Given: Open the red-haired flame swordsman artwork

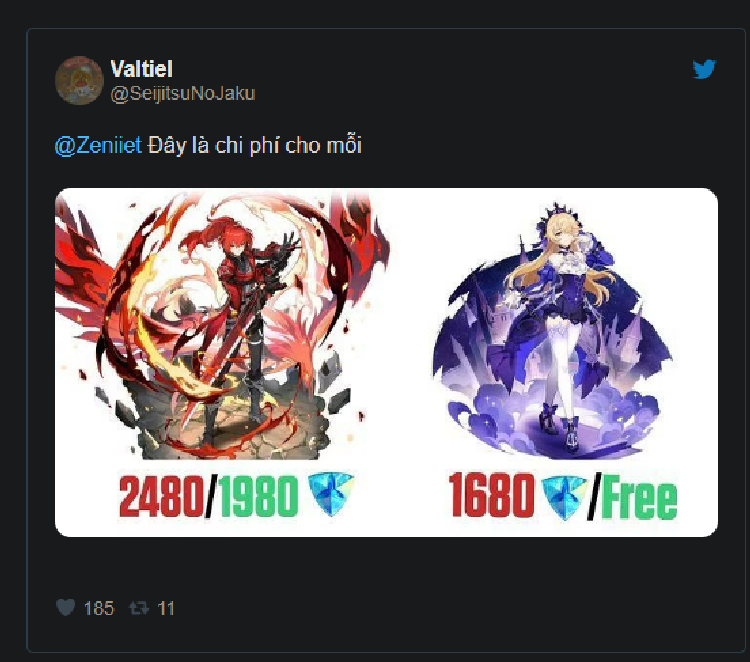Looking at the screenshot, I should click(x=222, y=325).
